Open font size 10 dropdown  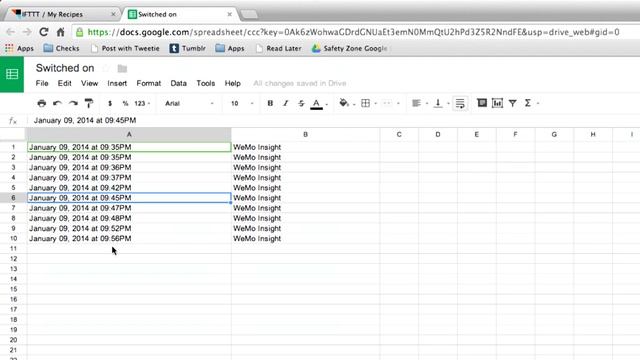[x=242, y=103]
